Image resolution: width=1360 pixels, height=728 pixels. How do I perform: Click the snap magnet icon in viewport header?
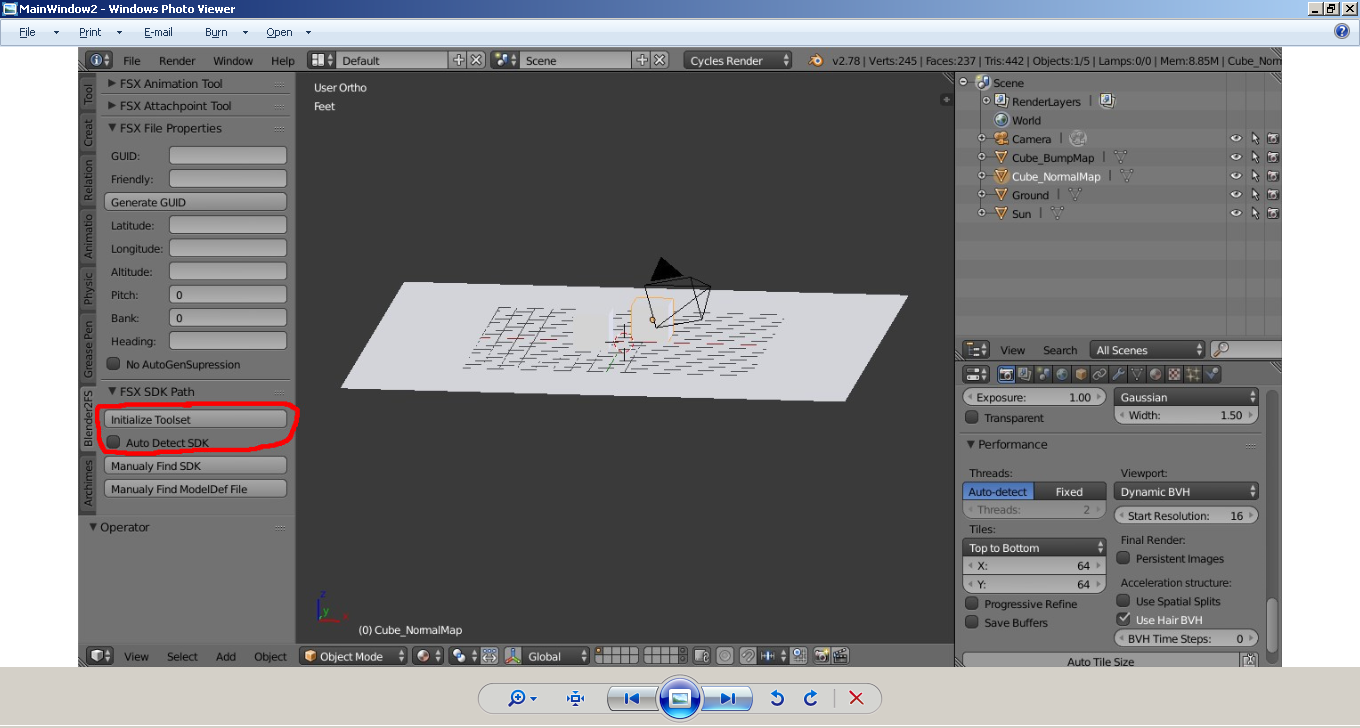tap(748, 656)
